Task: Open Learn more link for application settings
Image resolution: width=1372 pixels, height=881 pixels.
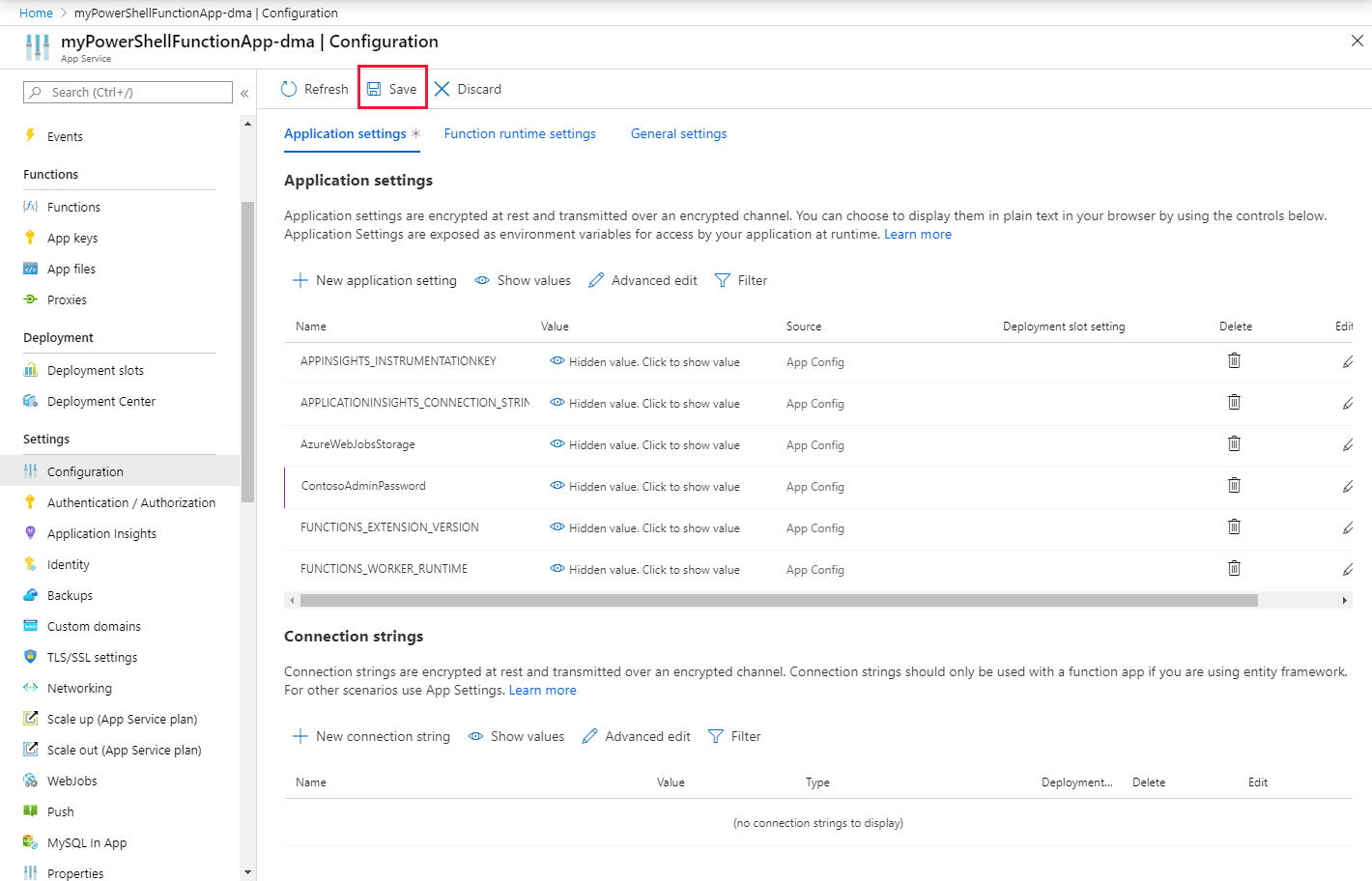Action: click(x=918, y=234)
